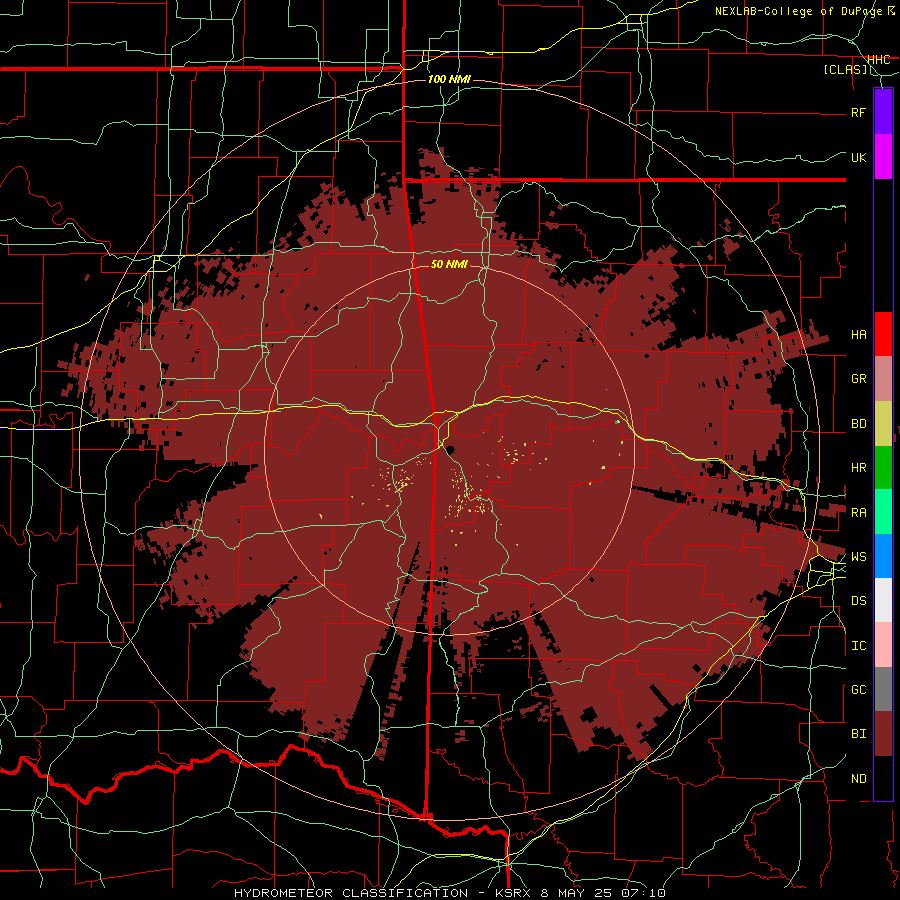Pick the olive-yellow BD legend swatch

pyautogui.click(x=883, y=423)
